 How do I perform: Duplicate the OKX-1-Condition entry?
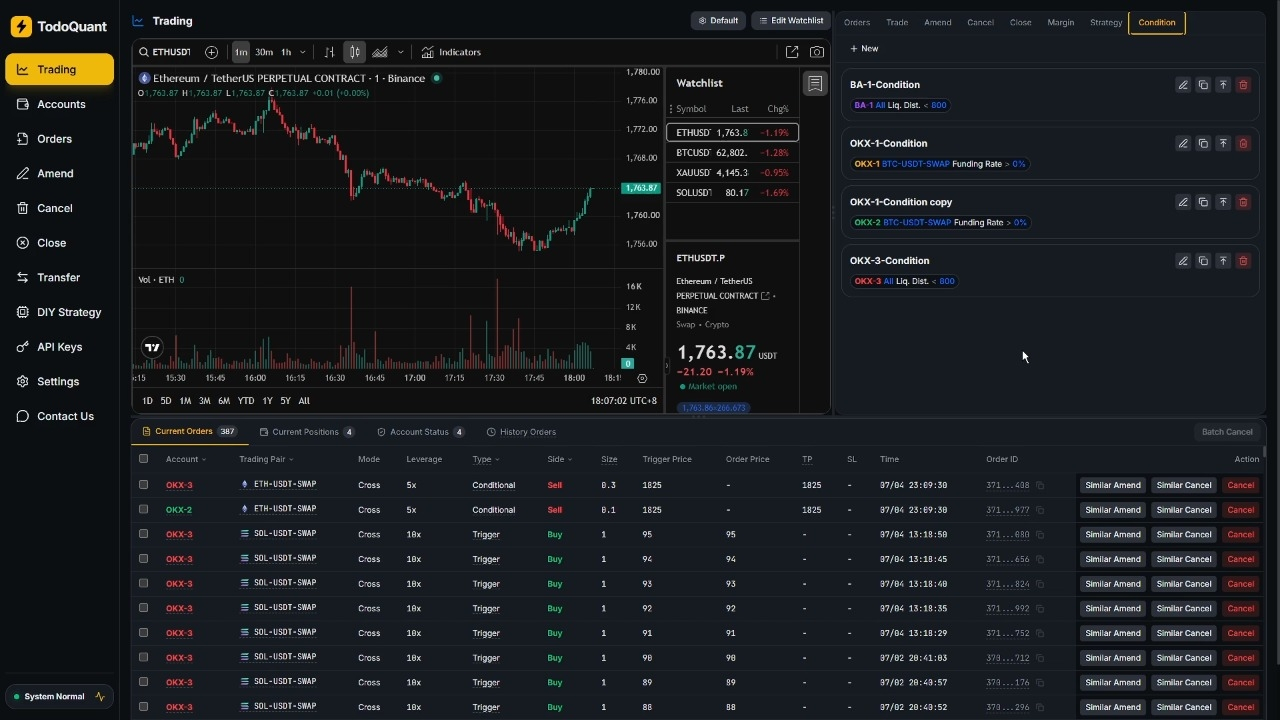[1203, 144]
